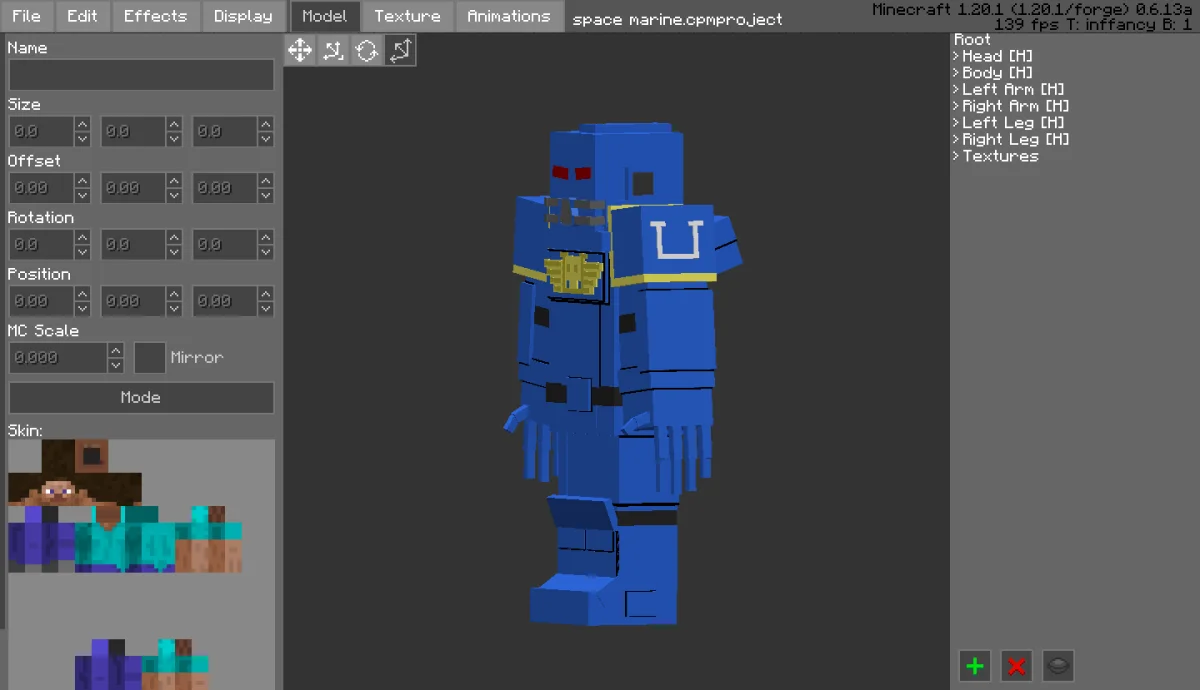
Task: Switch to the Animations tab
Action: point(509,16)
